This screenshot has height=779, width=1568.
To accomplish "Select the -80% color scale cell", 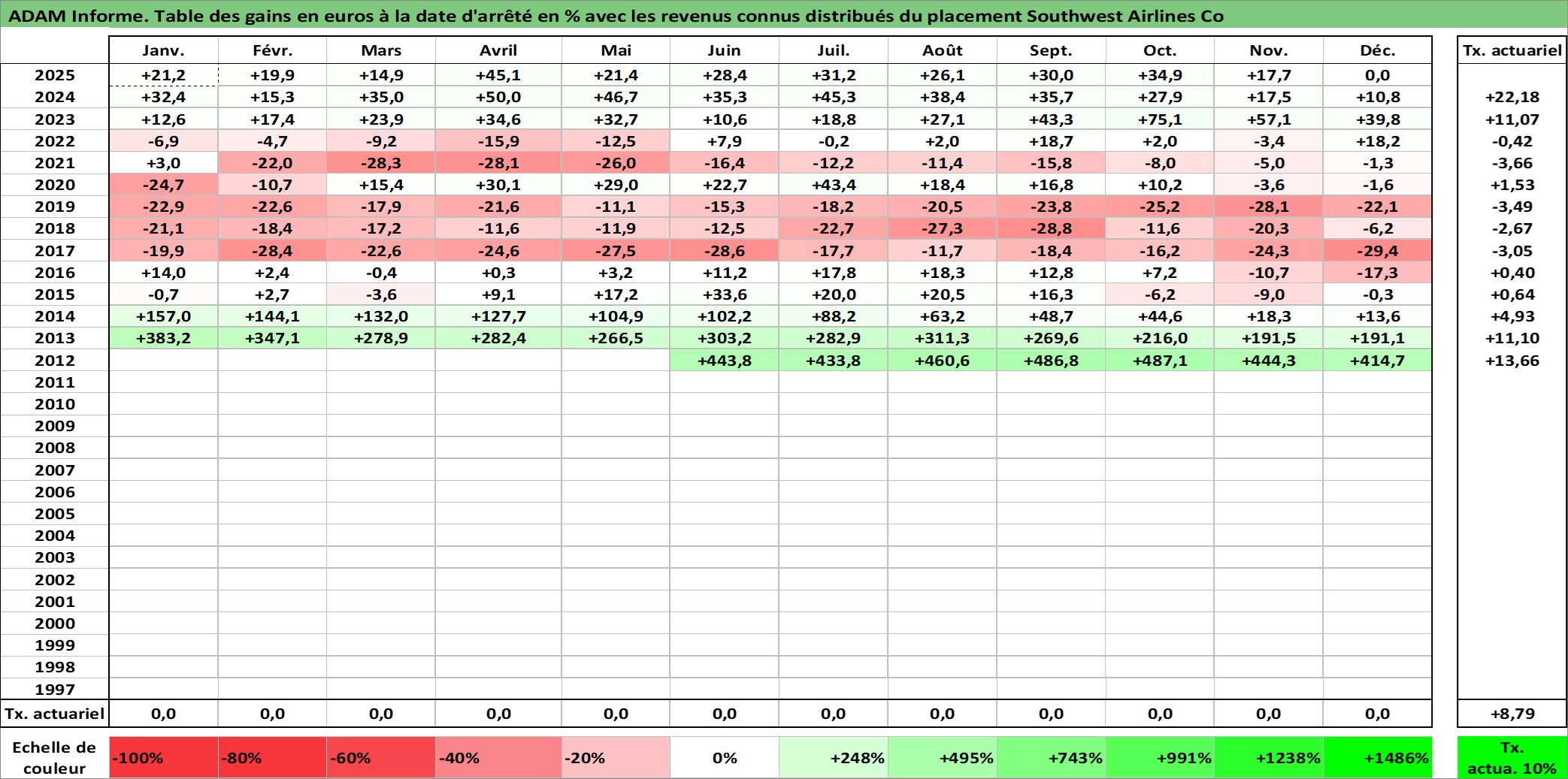I will [272, 757].
